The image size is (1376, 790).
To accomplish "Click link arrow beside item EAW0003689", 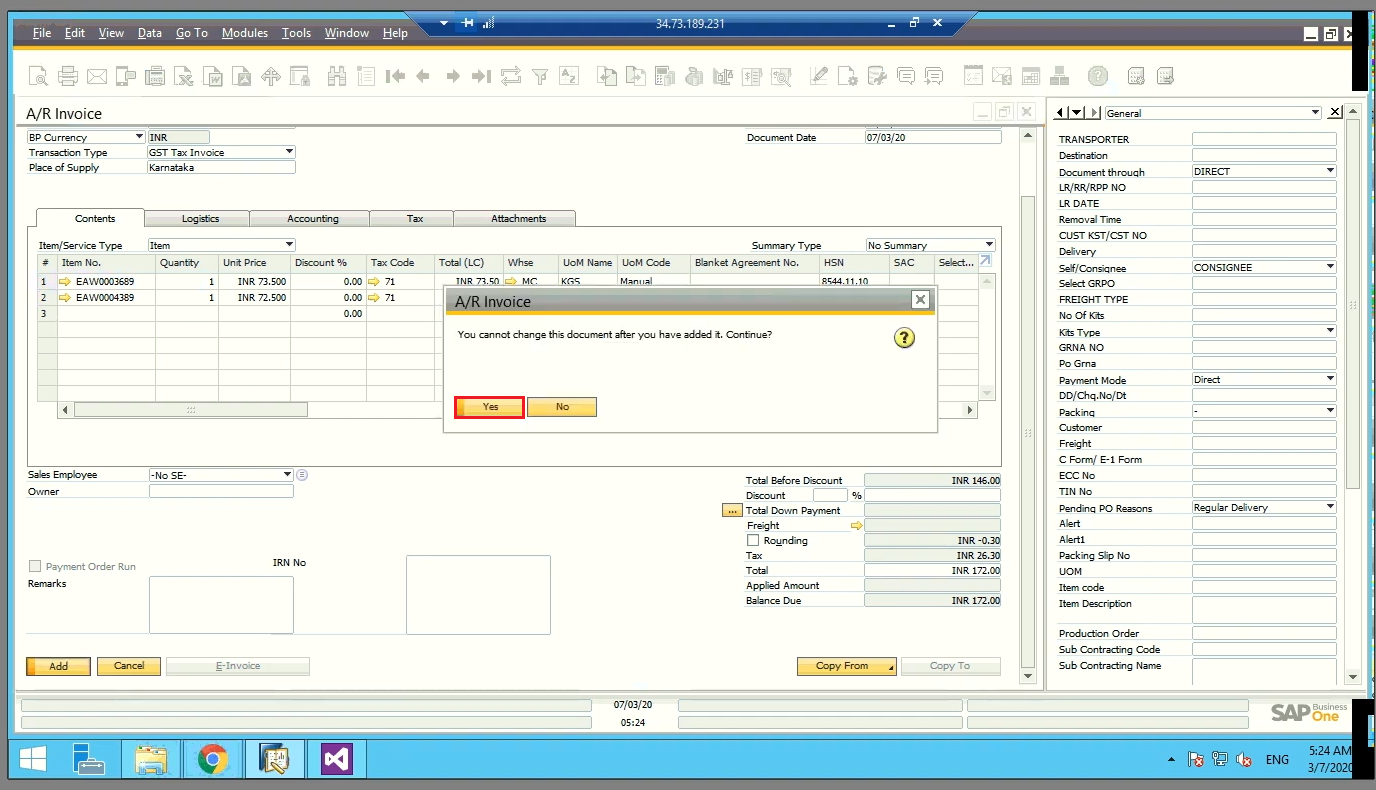I will coord(66,282).
